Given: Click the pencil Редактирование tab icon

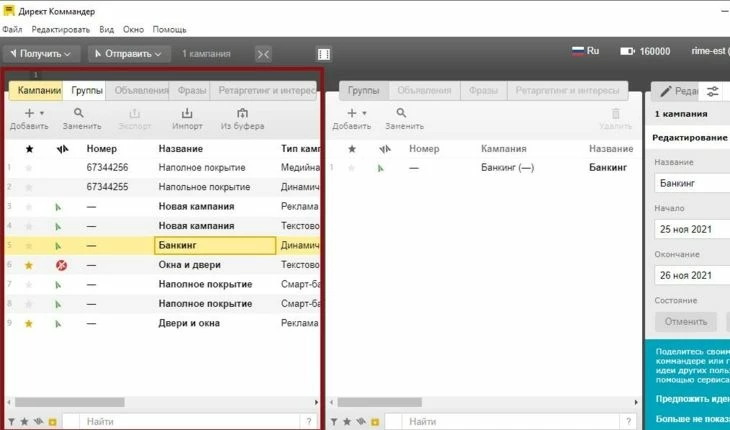Looking at the screenshot, I should [666, 91].
